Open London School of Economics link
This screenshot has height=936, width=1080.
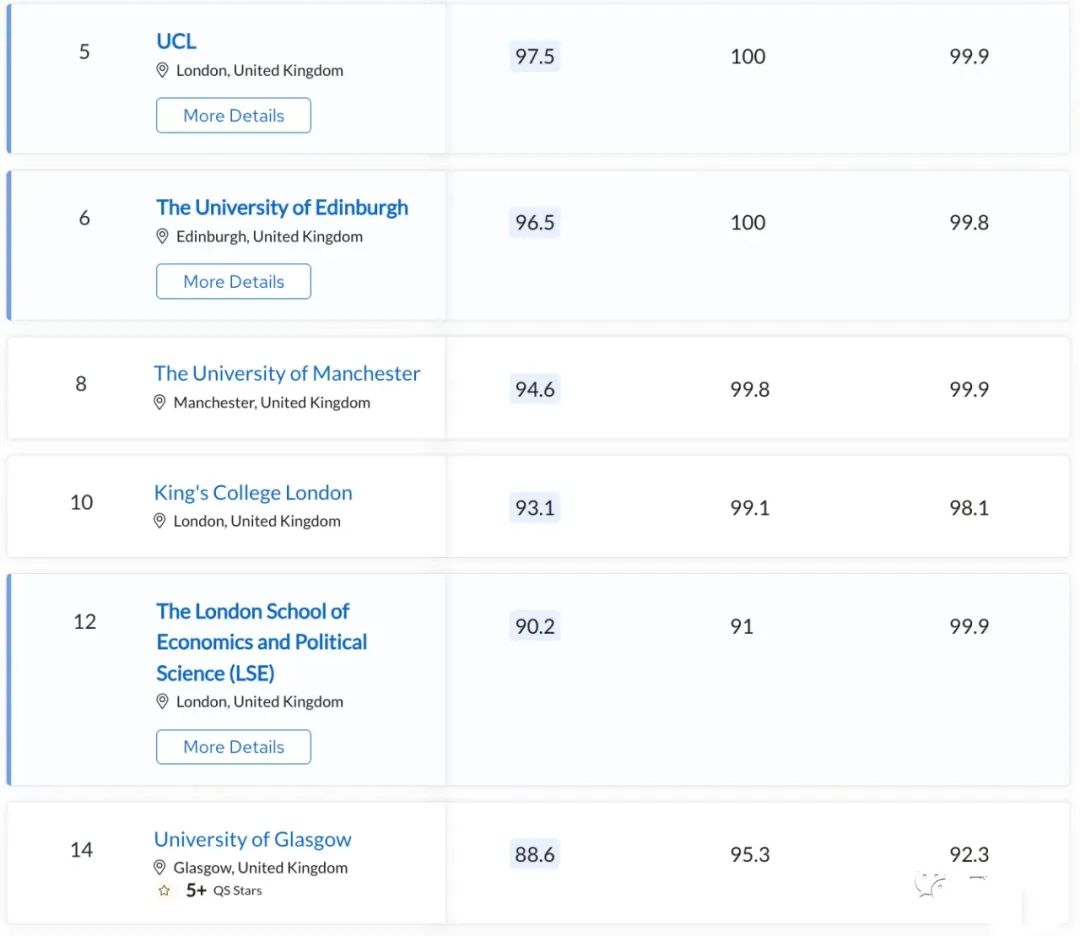(261, 641)
